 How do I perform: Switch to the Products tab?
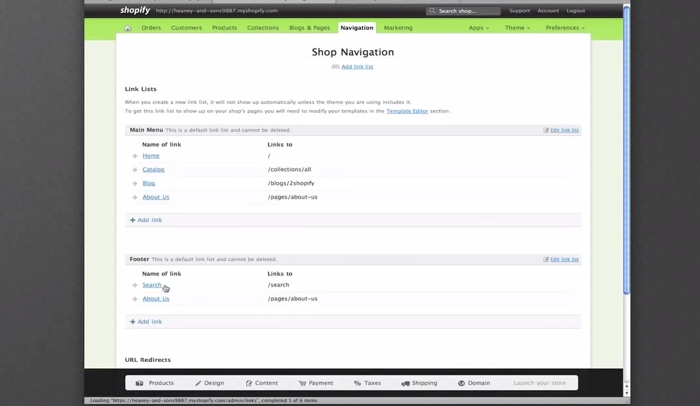point(224,28)
